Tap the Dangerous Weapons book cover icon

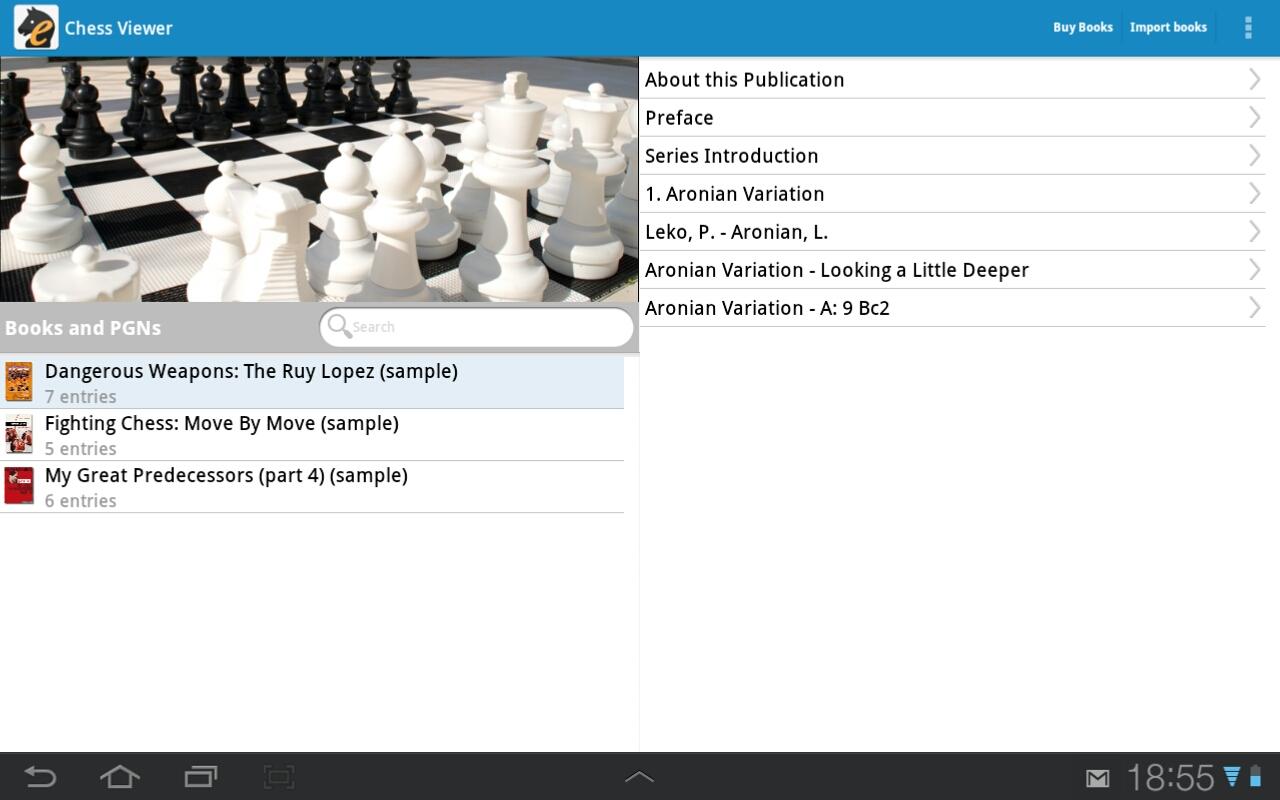tap(19, 382)
